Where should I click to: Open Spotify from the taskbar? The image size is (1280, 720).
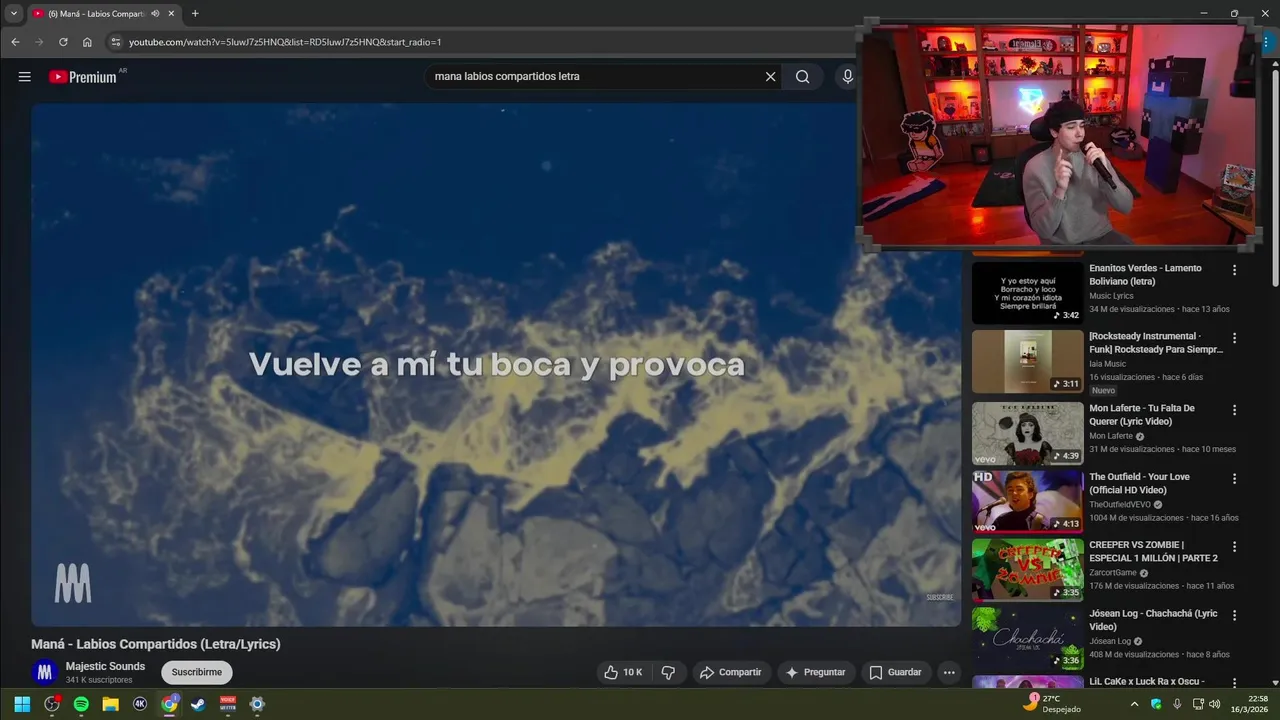coord(81,704)
